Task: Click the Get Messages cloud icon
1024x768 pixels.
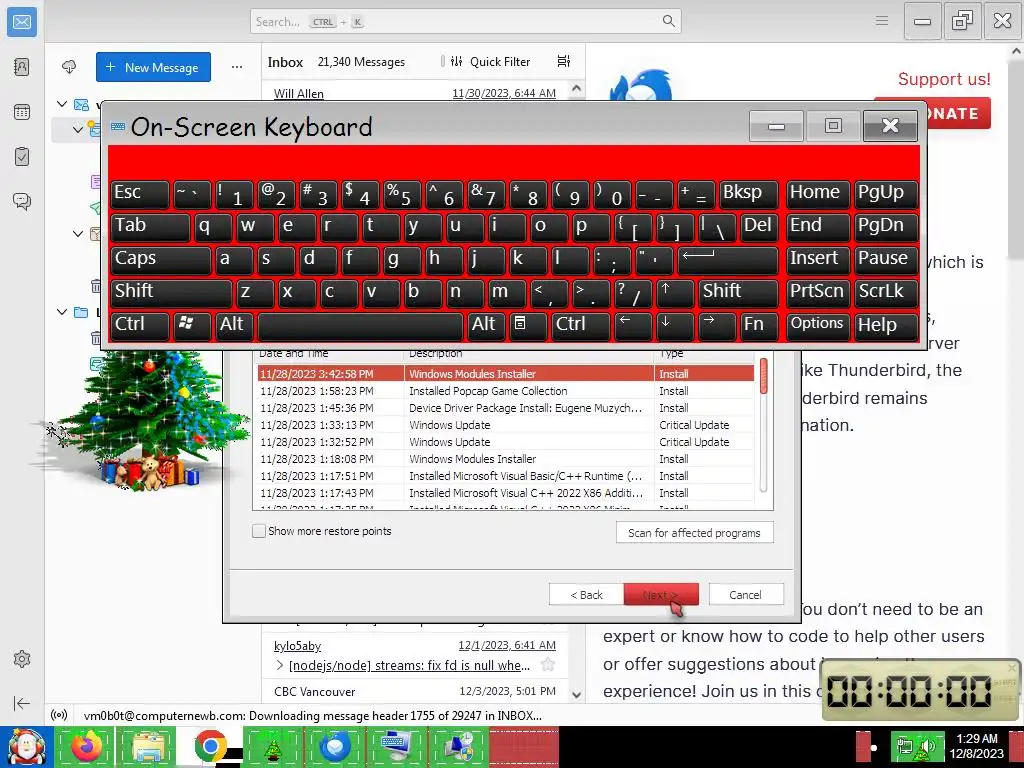Action: coord(69,67)
